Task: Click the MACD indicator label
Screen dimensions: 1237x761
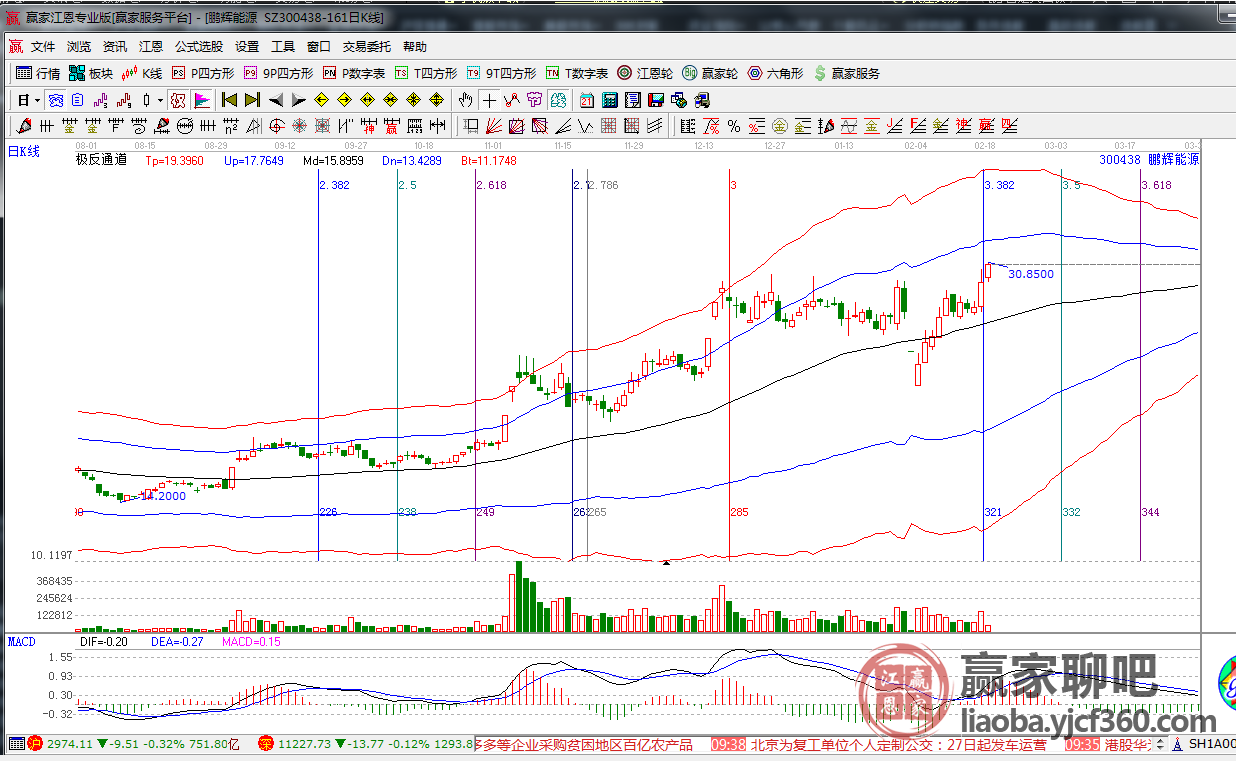Action: coord(21,641)
